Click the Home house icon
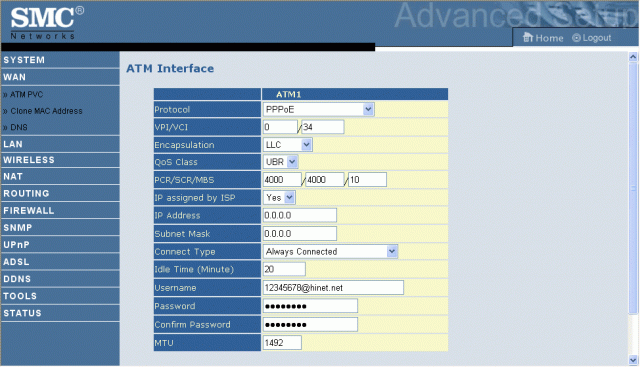Screen dimensions: 640x367 click(x=528, y=38)
